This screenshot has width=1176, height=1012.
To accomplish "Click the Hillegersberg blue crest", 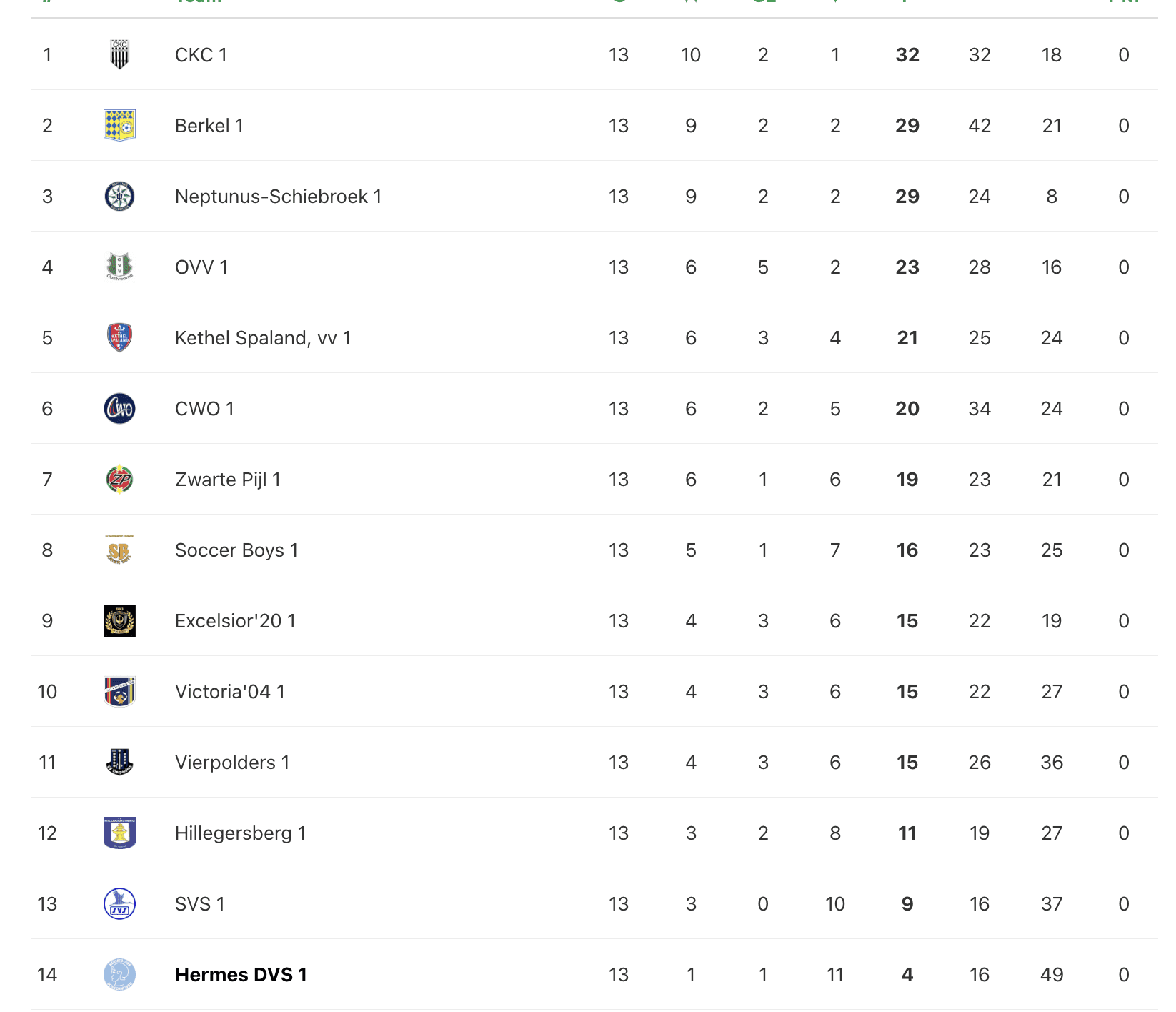I will coord(119,833).
